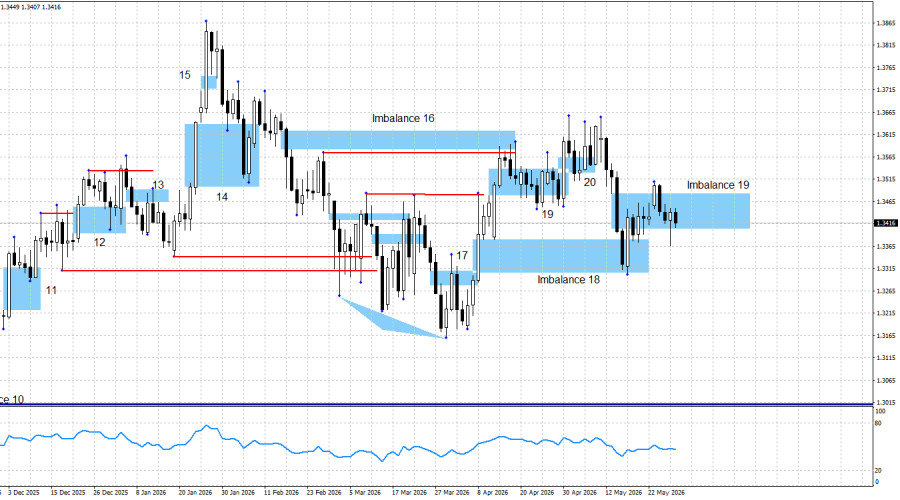Click the 1.3765 price axis label
This screenshot has height=500, width=900.
coord(886,68)
